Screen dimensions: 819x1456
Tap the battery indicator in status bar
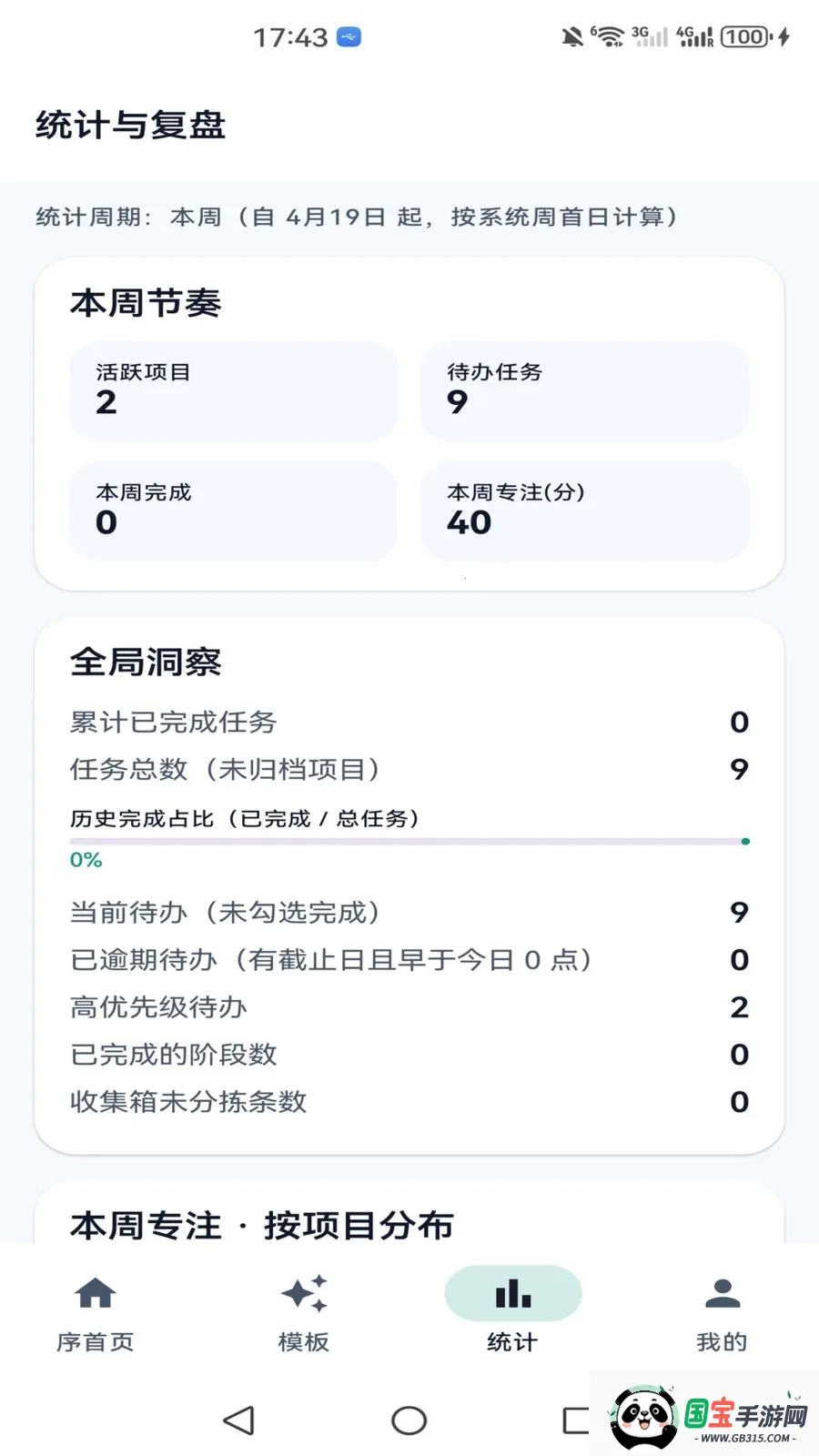click(746, 37)
